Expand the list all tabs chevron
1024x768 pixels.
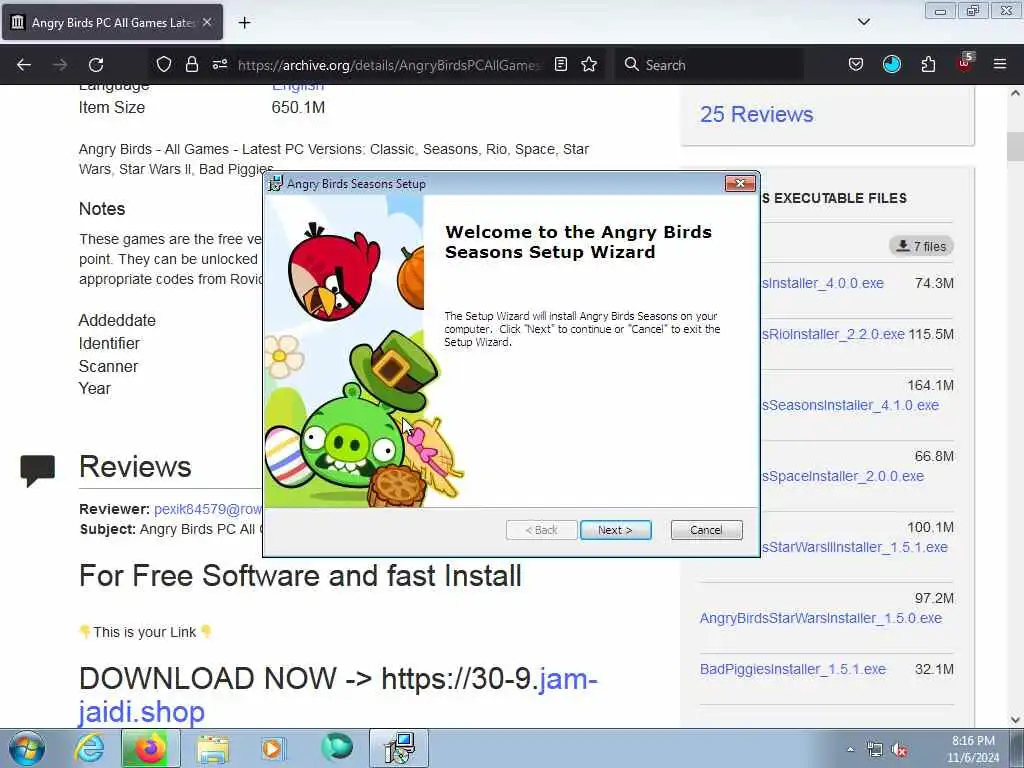click(863, 22)
